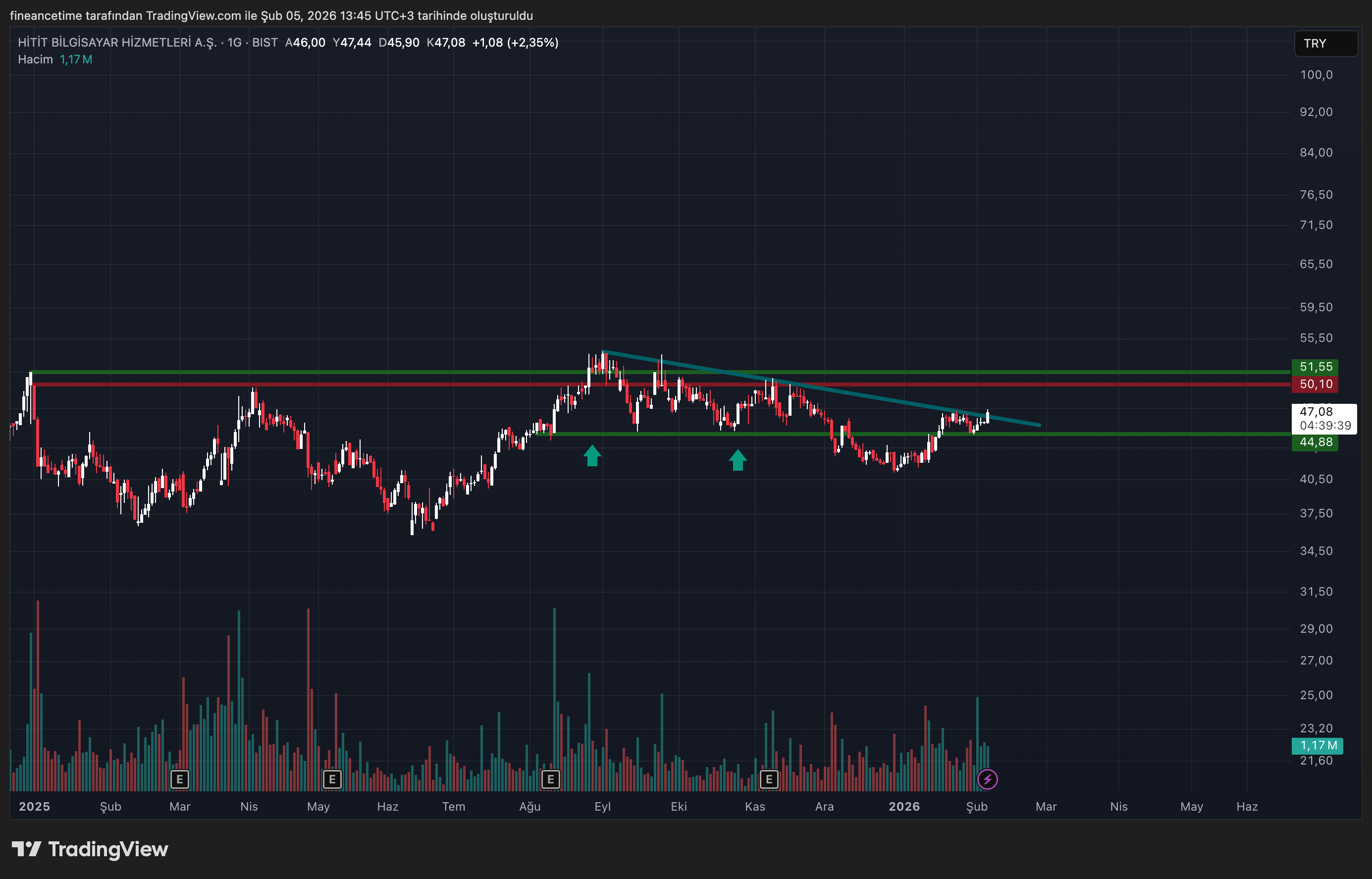Click the earnings E marker near Kas
The height and width of the screenshot is (879, 1372).
click(769, 779)
